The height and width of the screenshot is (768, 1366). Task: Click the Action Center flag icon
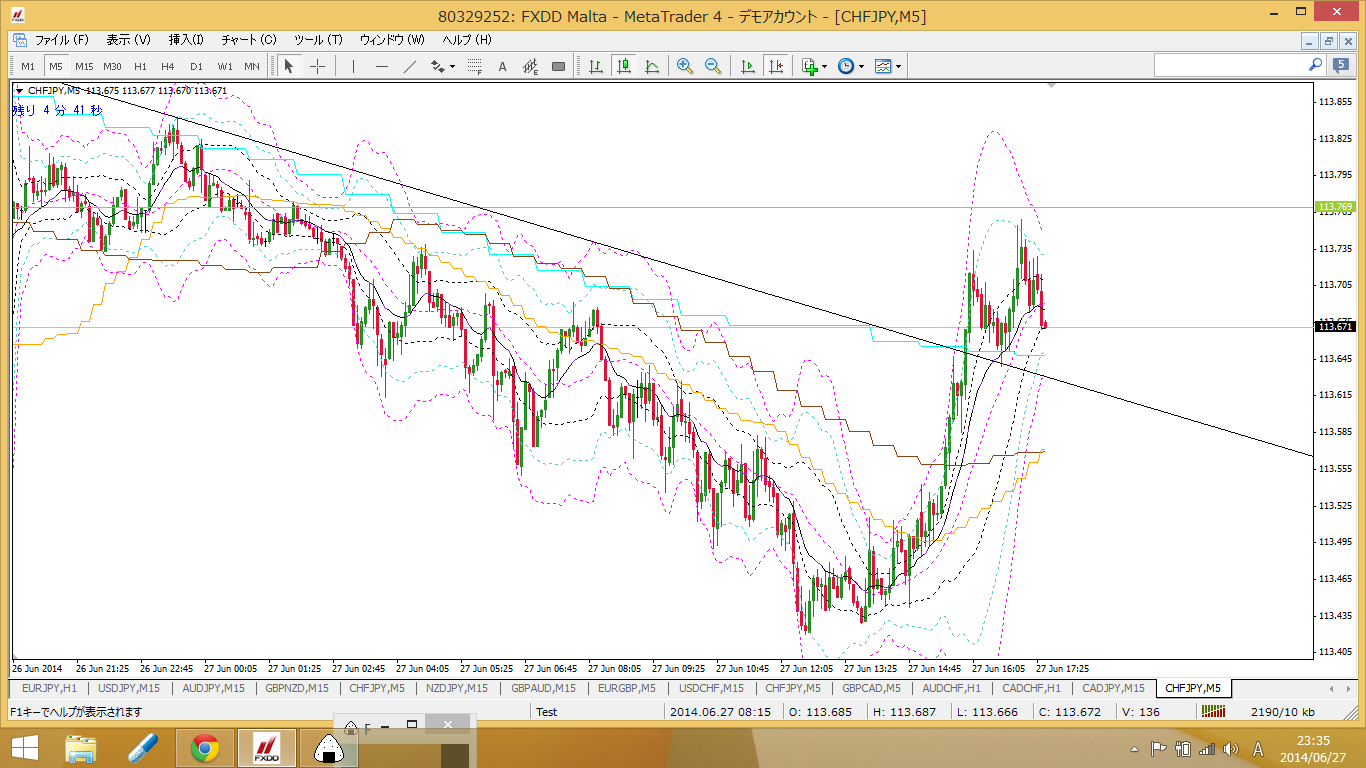[x=1158, y=748]
